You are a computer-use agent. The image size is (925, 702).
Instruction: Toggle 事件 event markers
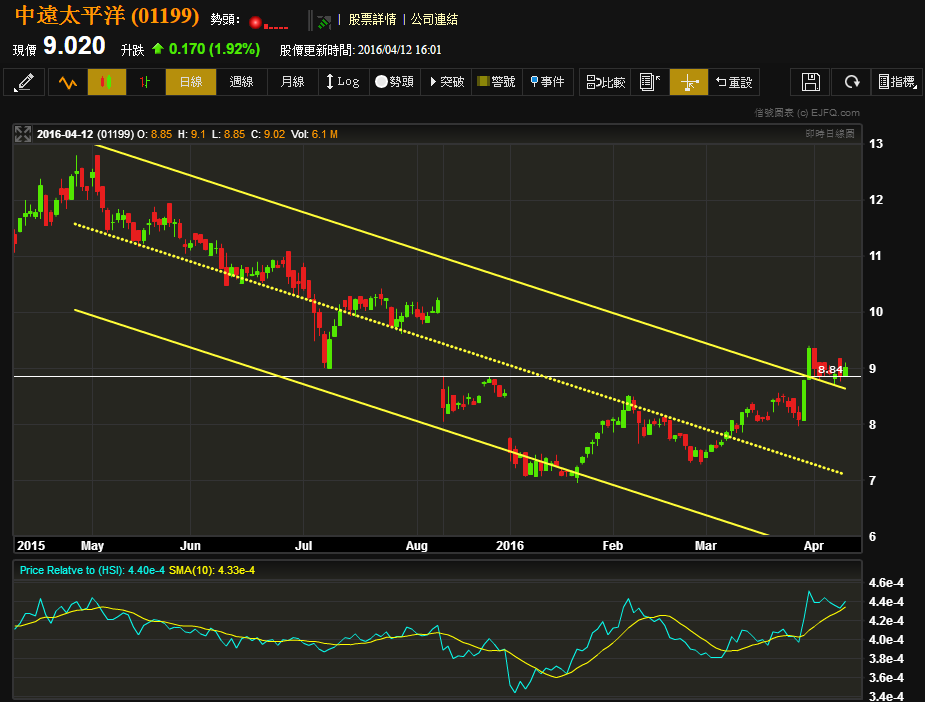point(547,82)
